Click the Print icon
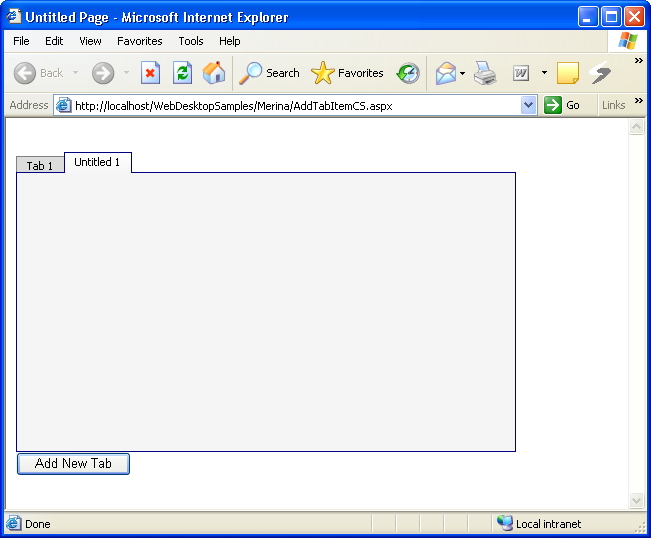The width and height of the screenshot is (651, 538). tap(485, 73)
